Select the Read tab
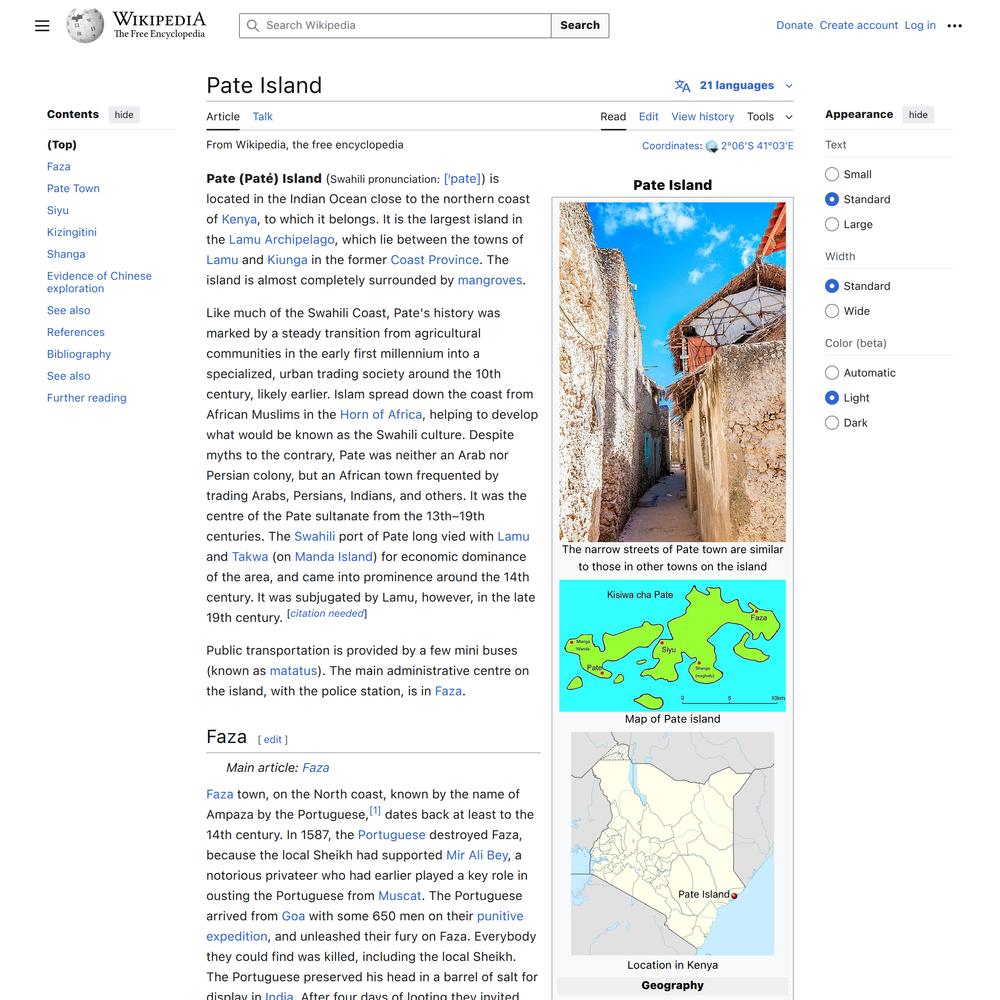 (613, 117)
